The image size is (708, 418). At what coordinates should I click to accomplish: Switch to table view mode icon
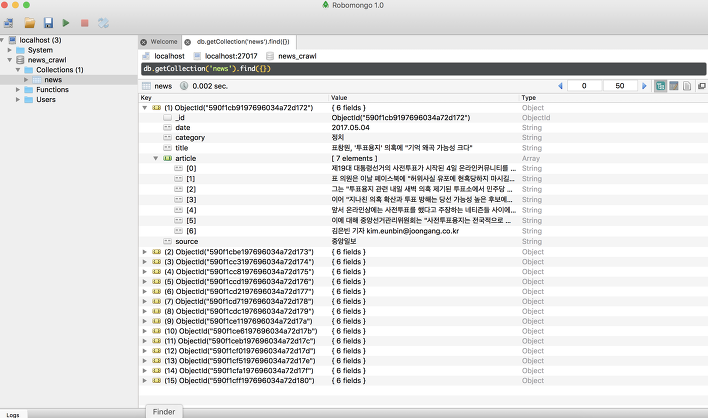coord(674,86)
